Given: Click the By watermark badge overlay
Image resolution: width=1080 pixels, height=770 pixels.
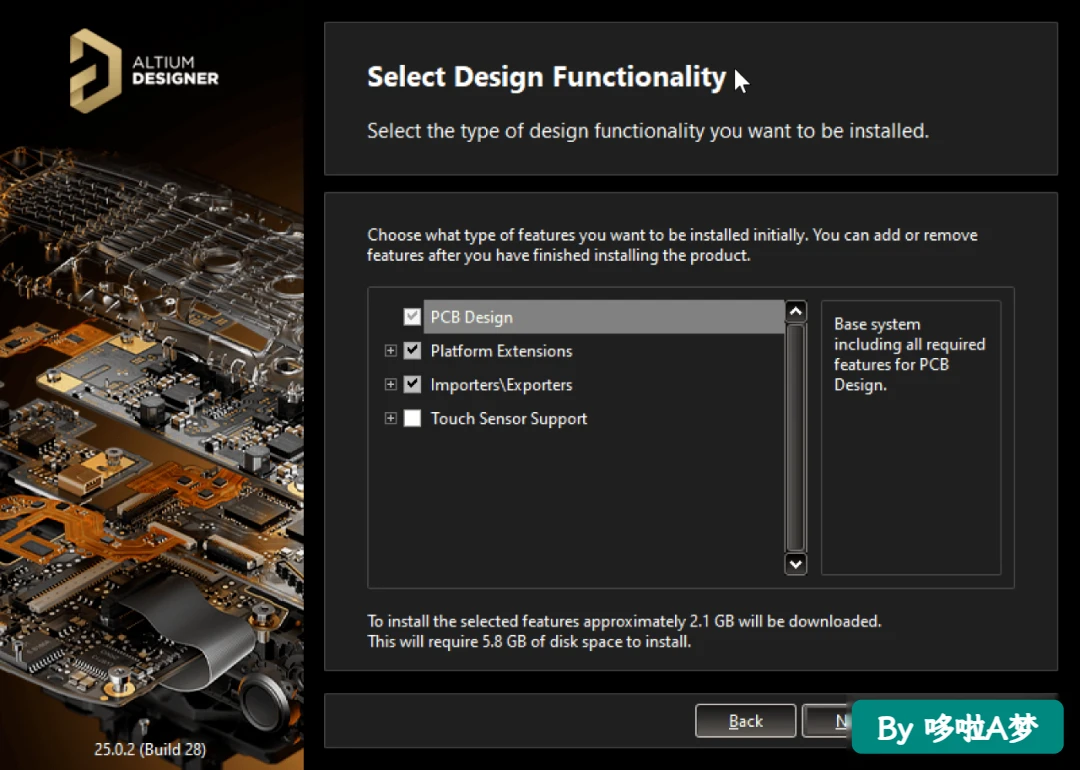Looking at the screenshot, I should (x=957, y=727).
